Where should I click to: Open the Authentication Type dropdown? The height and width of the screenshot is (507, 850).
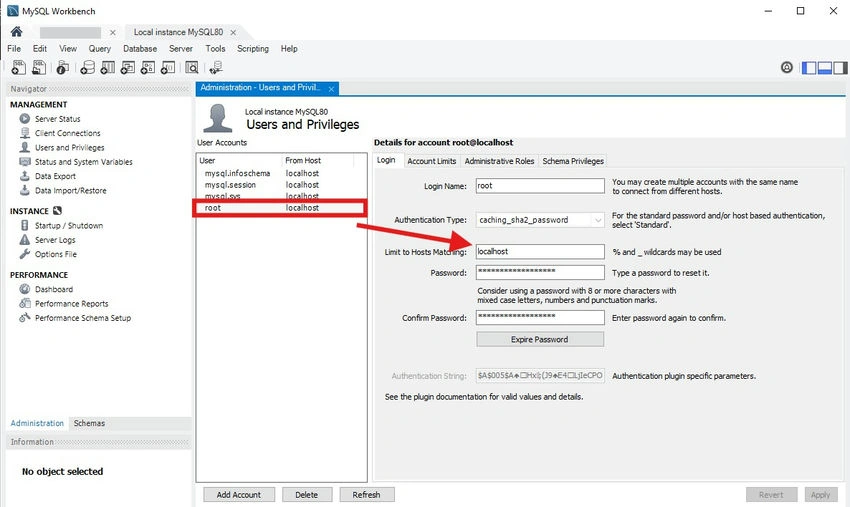point(540,220)
